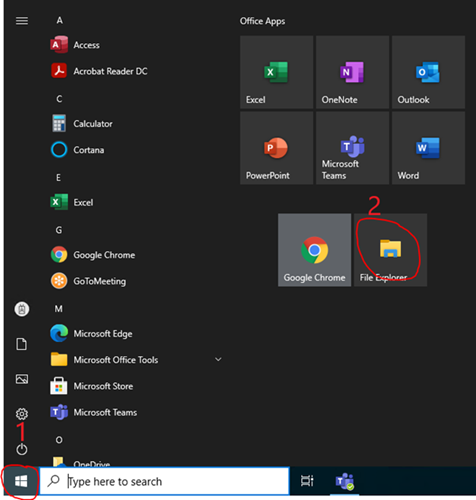Open the Excel tile in Office Apps

tap(276, 72)
